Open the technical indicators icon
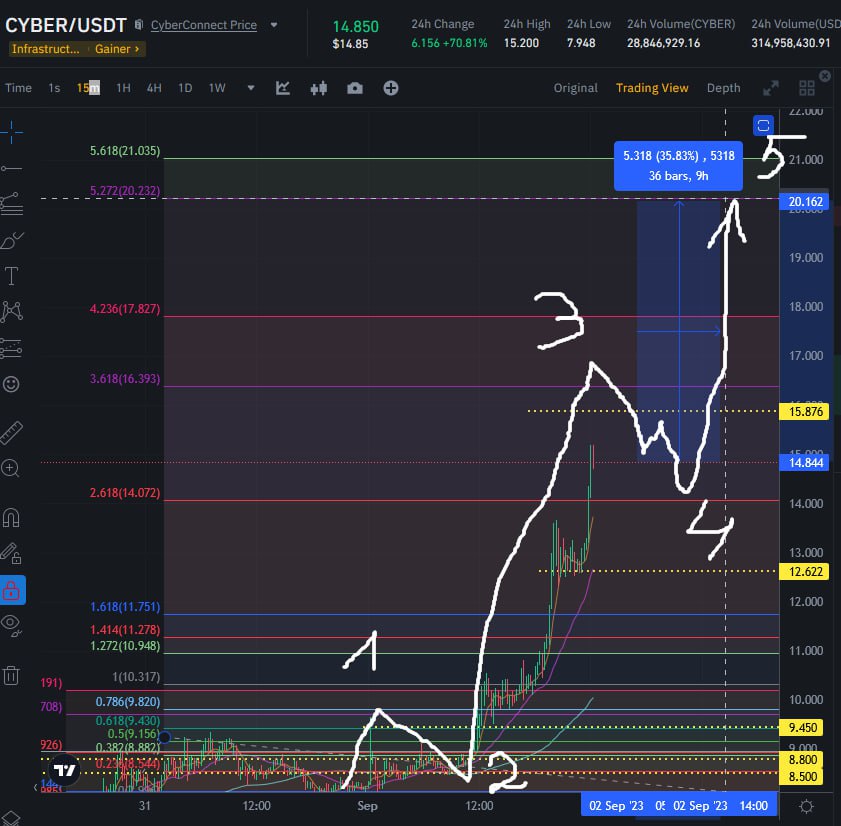The image size is (841, 826). (283, 88)
